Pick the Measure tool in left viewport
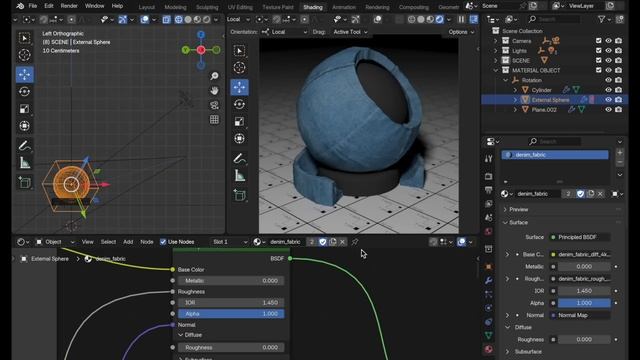The height and width of the screenshot is (360, 640). [24, 163]
